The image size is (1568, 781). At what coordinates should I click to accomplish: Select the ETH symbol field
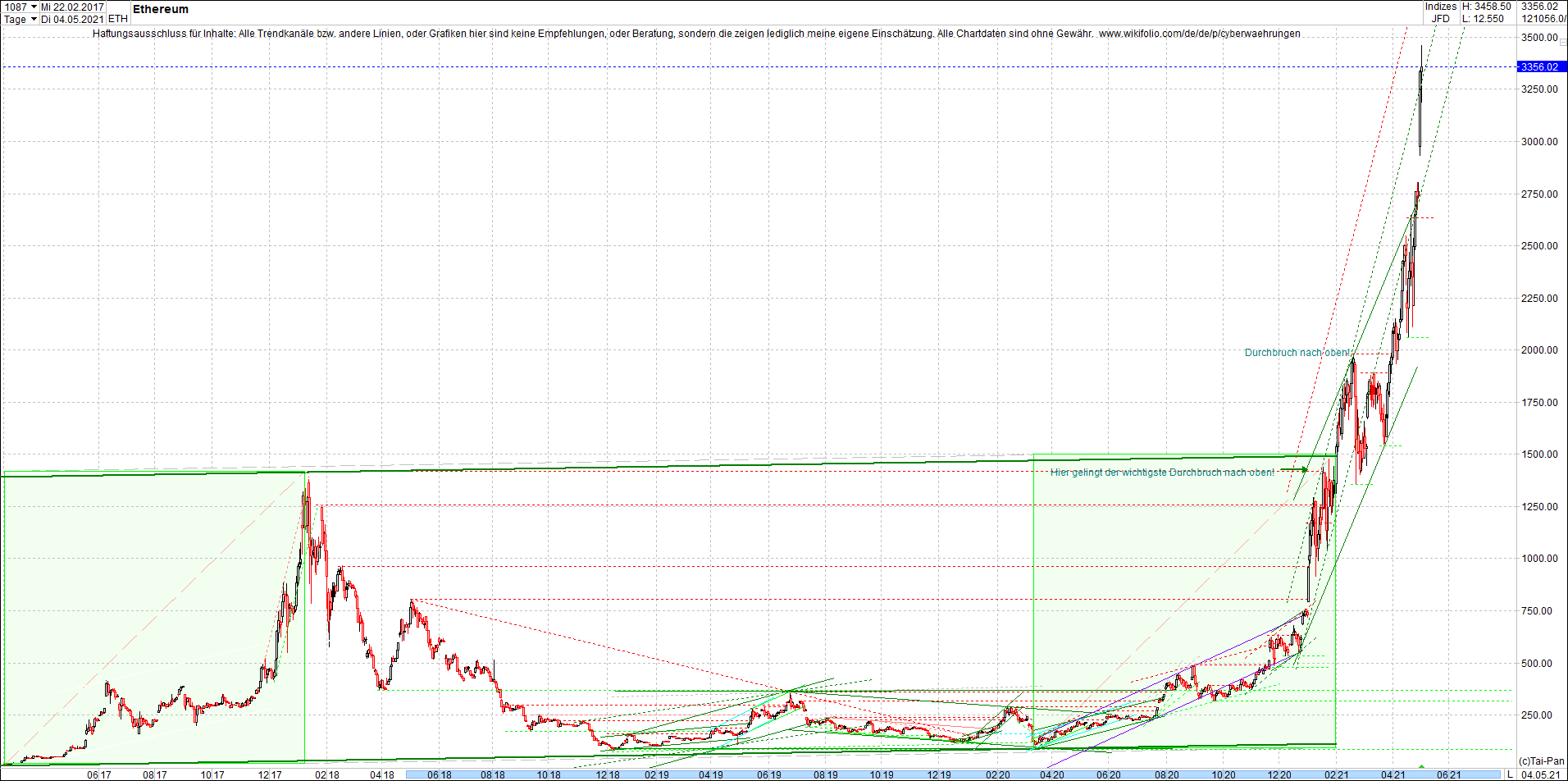point(118,19)
